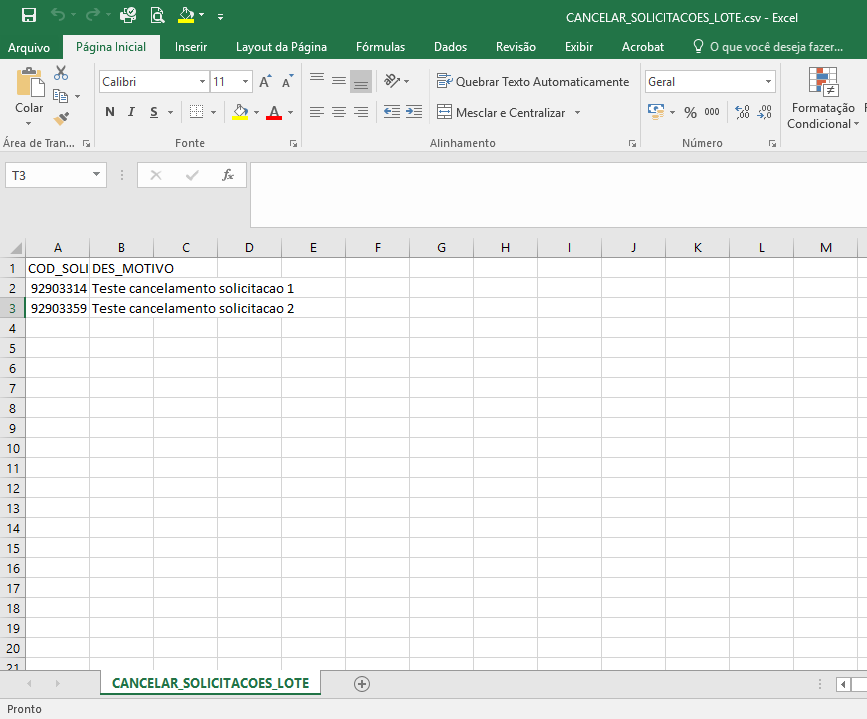The width and height of the screenshot is (867, 719).
Task: Open the Fórmulas ribbon tab
Action: [x=380, y=47]
